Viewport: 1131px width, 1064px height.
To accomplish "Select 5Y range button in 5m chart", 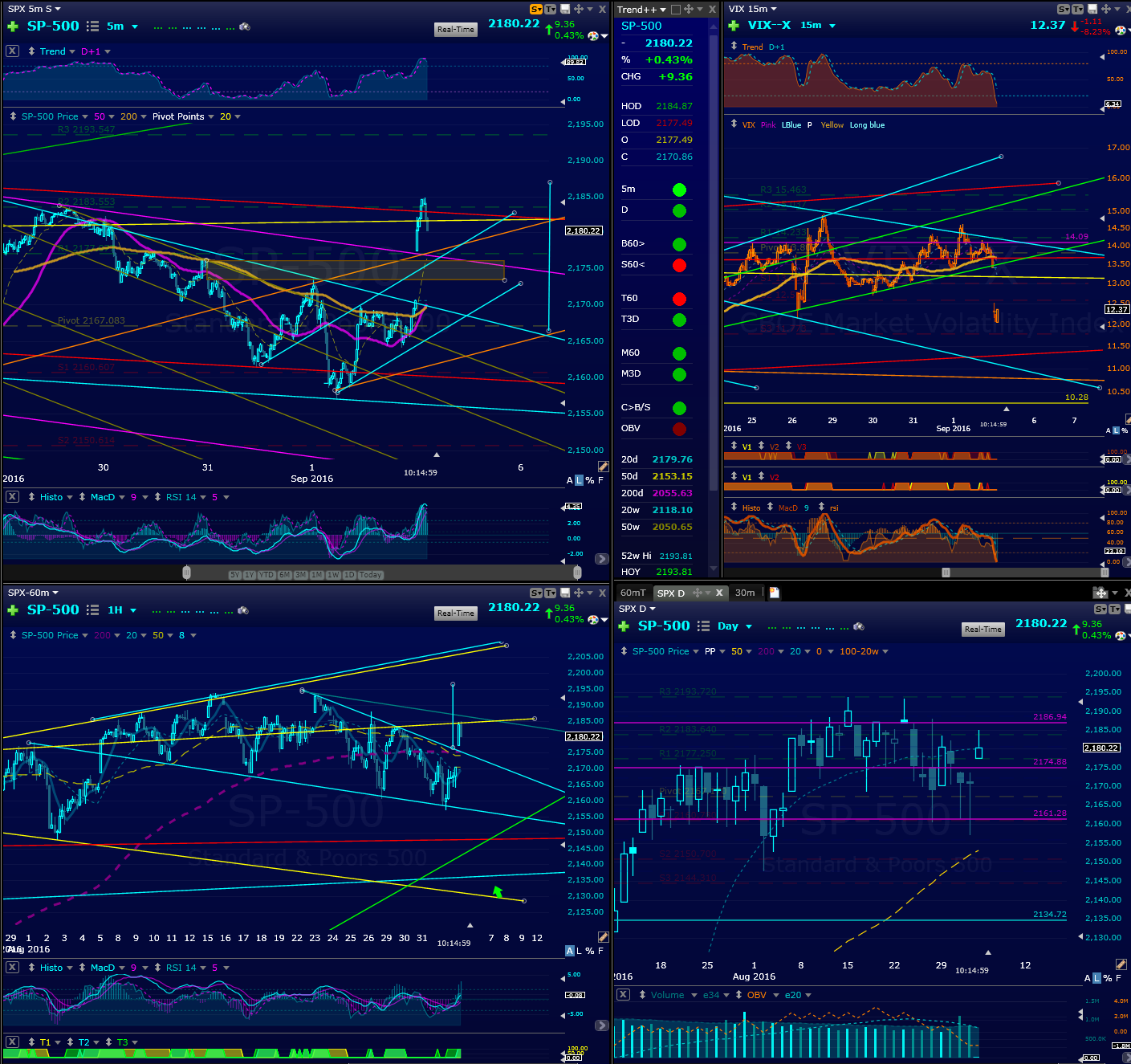I will pos(235,575).
